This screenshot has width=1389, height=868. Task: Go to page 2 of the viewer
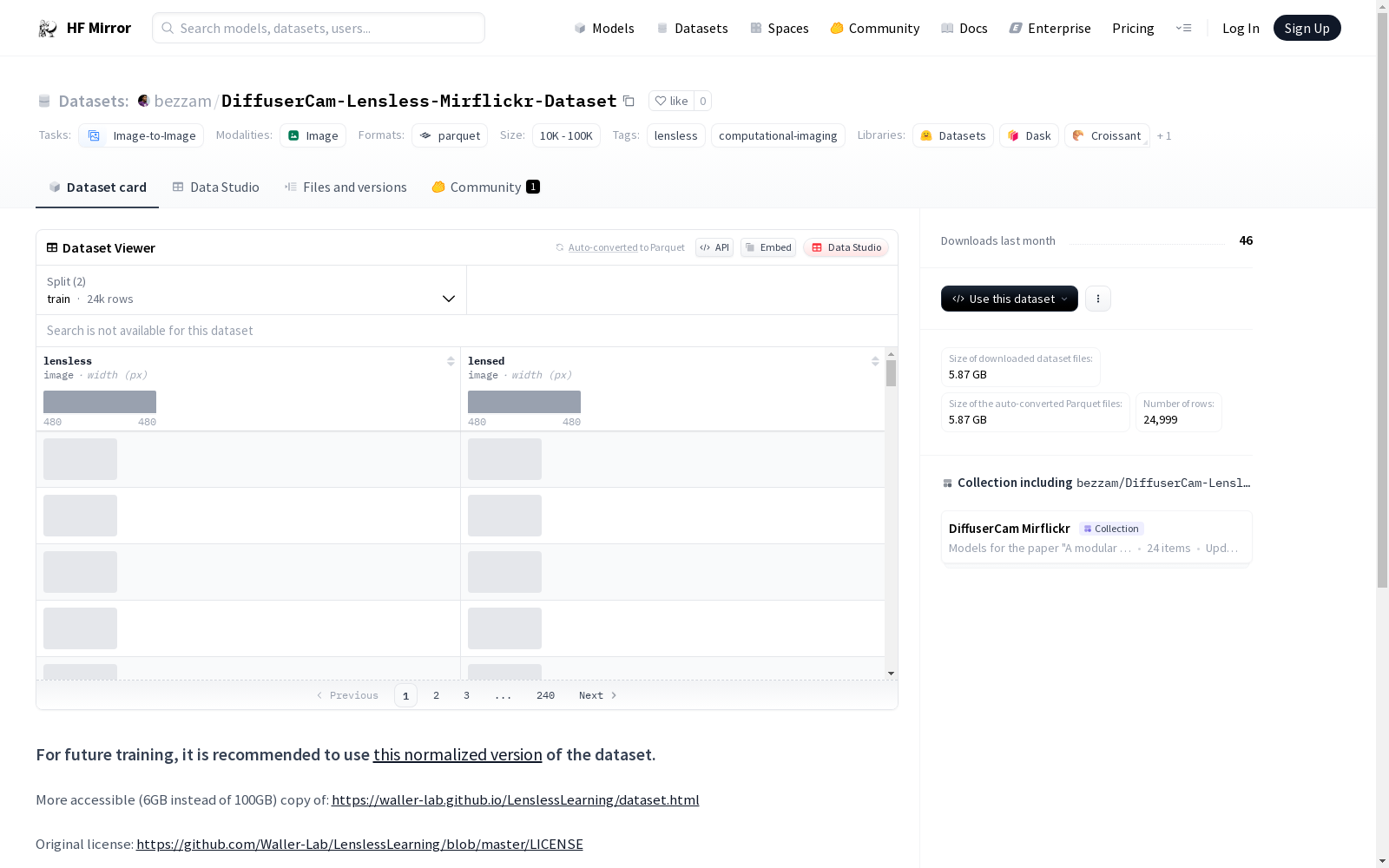(436, 695)
